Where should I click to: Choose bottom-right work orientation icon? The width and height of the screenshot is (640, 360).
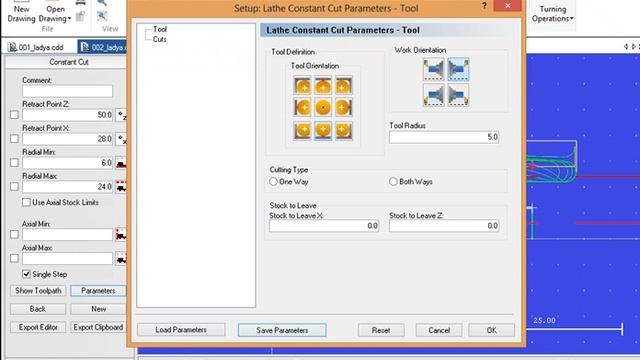pyautogui.click(x=458, y=95)
